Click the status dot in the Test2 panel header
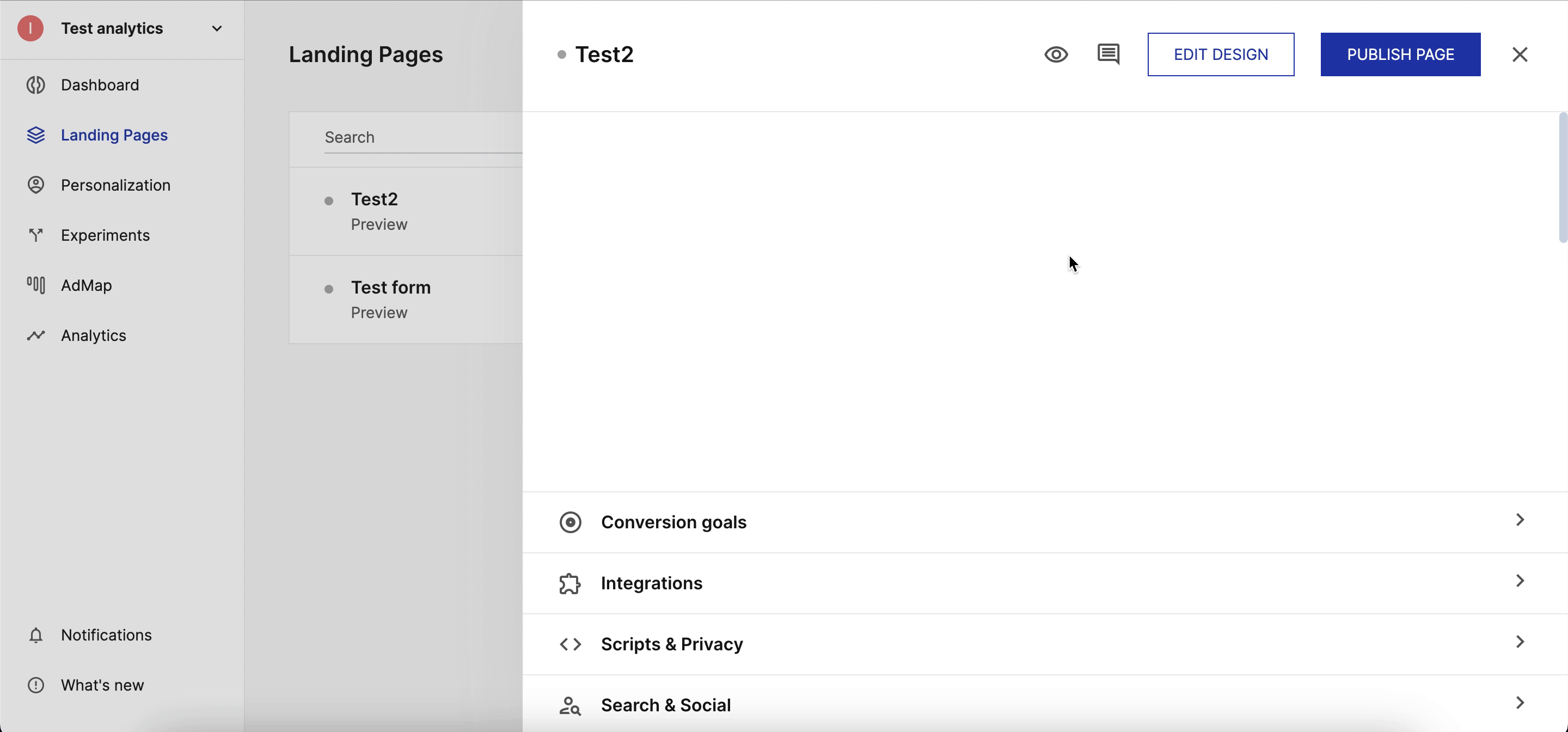Image resolution: width=1568 pixels, height=732 pixels. point(562,55)
